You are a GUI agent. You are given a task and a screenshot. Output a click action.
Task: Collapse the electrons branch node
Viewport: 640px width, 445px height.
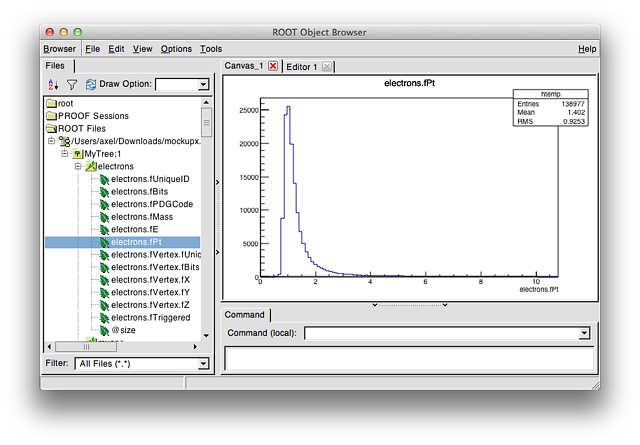click(77, 166)
